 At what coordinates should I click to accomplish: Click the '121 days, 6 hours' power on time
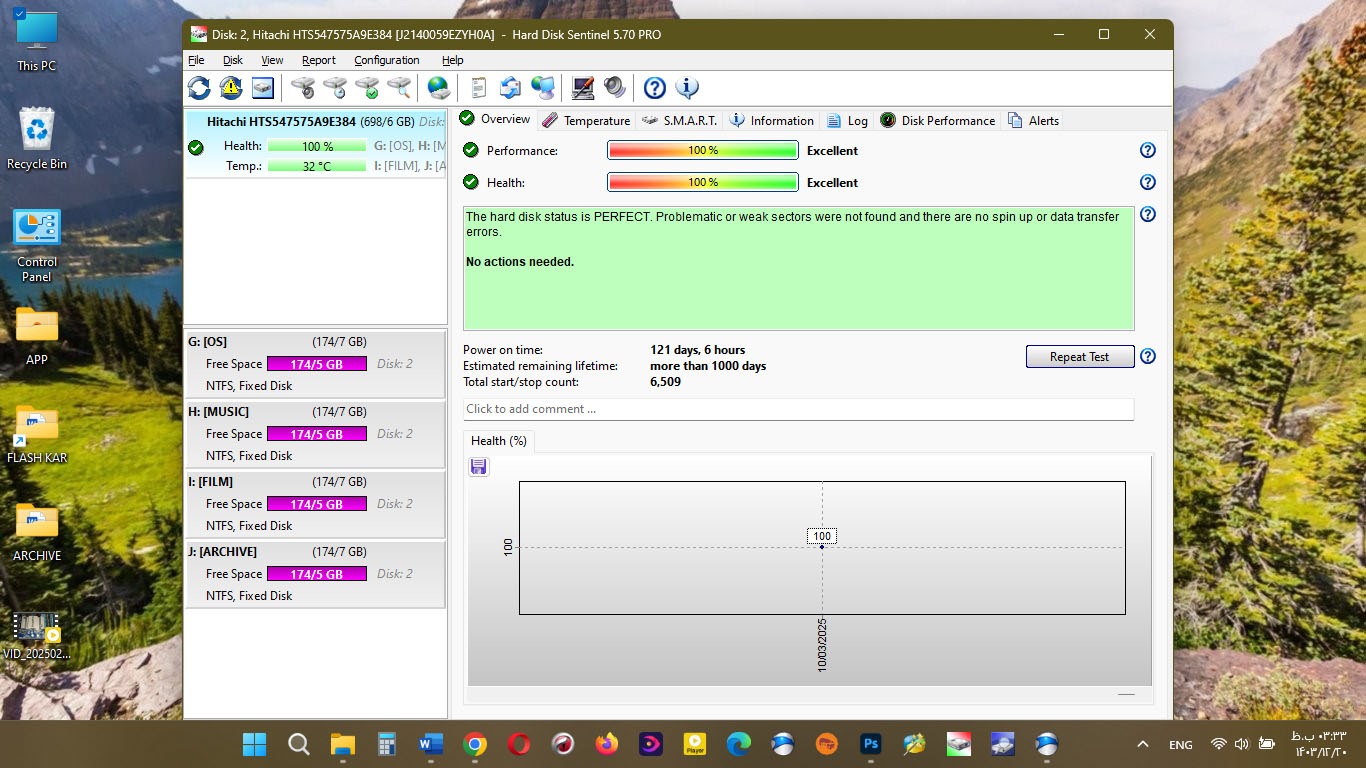point(698,350)
